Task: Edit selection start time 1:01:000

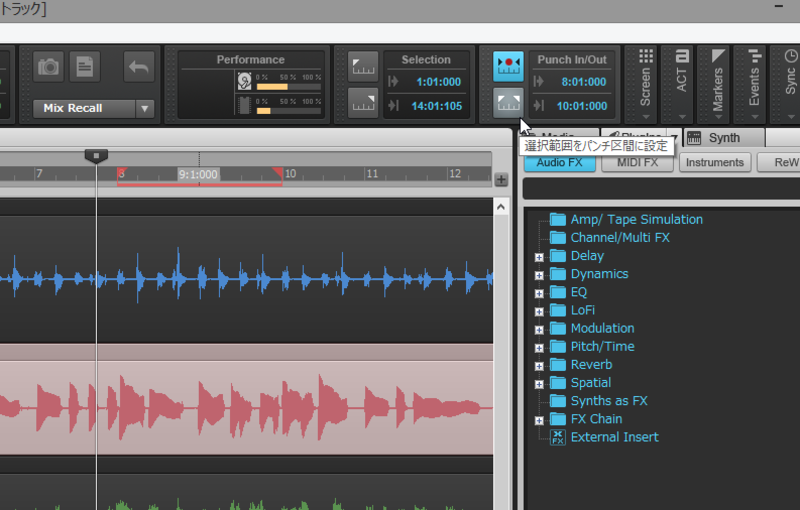Action: point(438,82)
